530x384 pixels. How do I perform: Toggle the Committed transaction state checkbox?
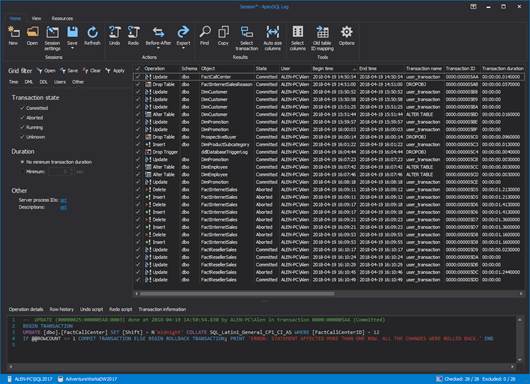point(22,108)
